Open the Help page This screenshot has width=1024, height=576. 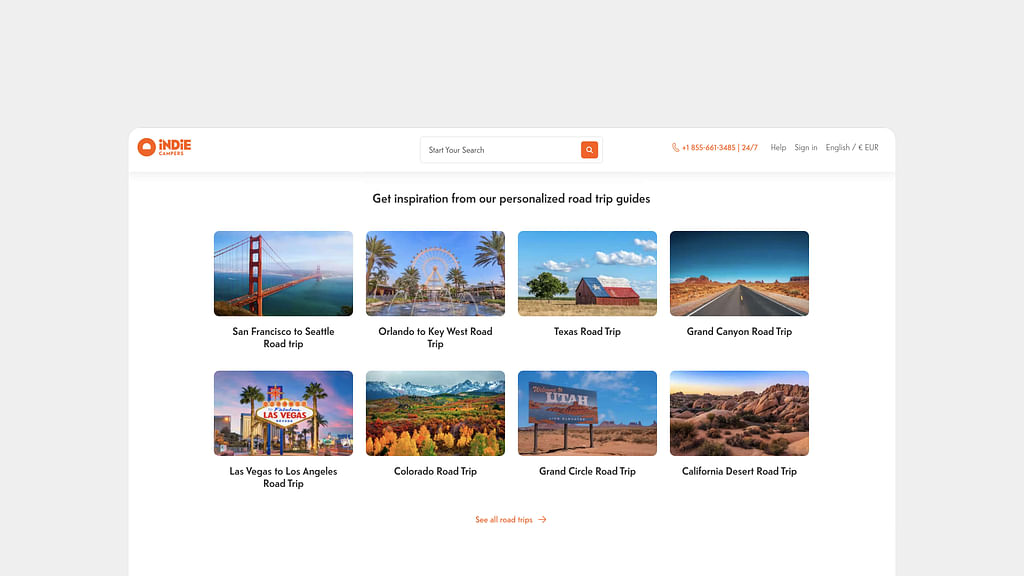[x=778, y=148]
